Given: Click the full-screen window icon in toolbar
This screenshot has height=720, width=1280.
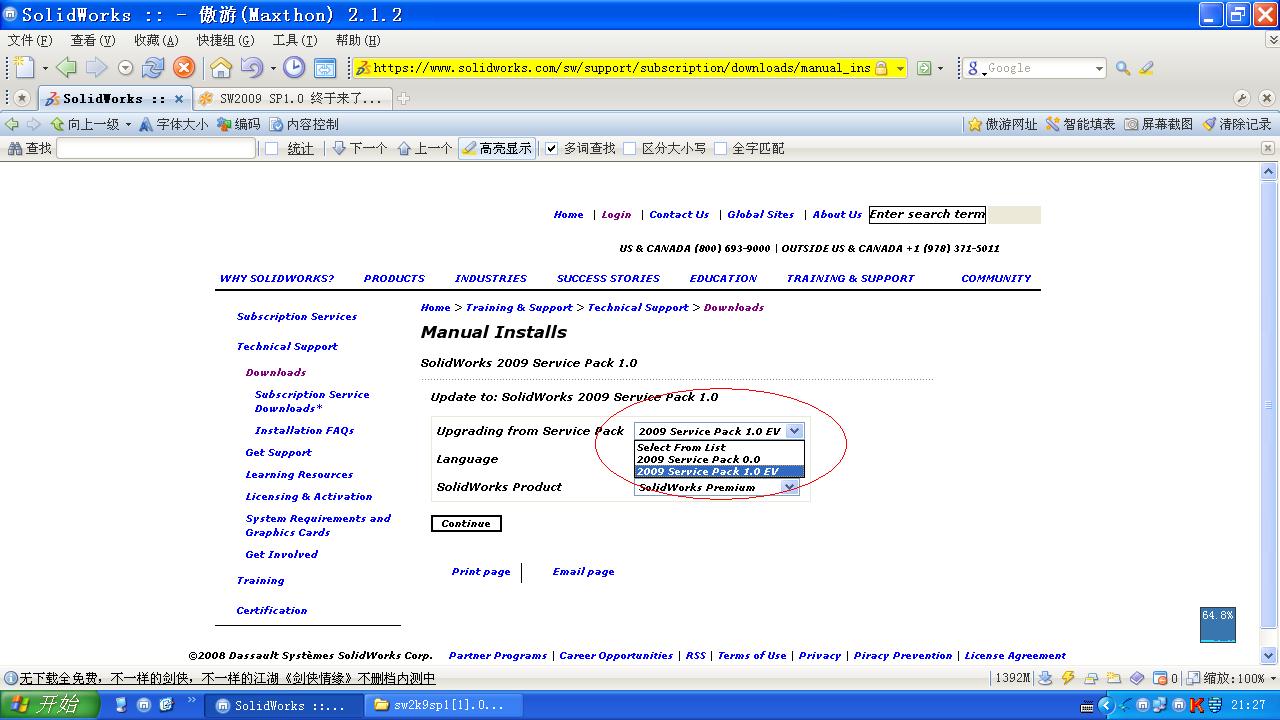Looking at the screenshot, I should [x=324, y=68].
